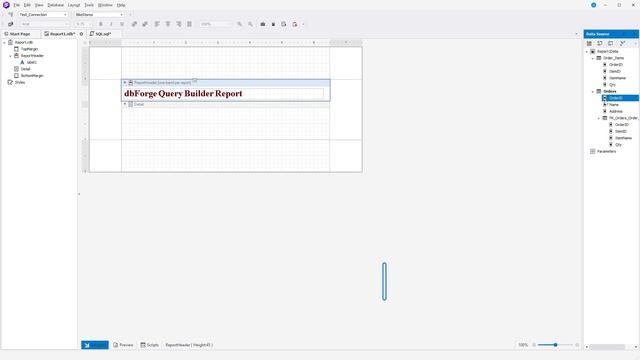The image size is (640, 360).
Task: Click the zoom slider handle at bottom
Action: click(x=555, y=345)
